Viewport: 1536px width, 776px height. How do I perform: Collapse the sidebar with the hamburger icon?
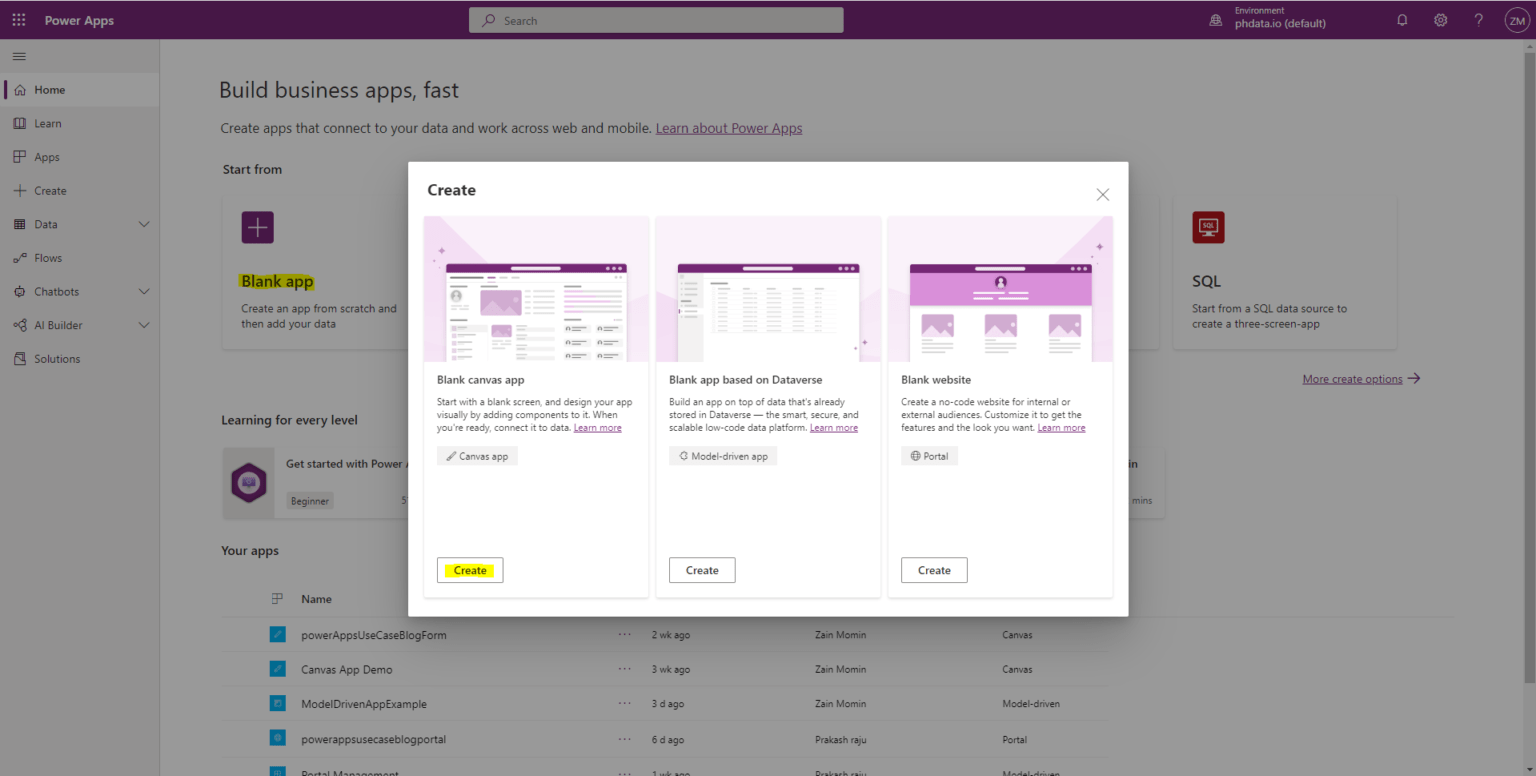18,55
